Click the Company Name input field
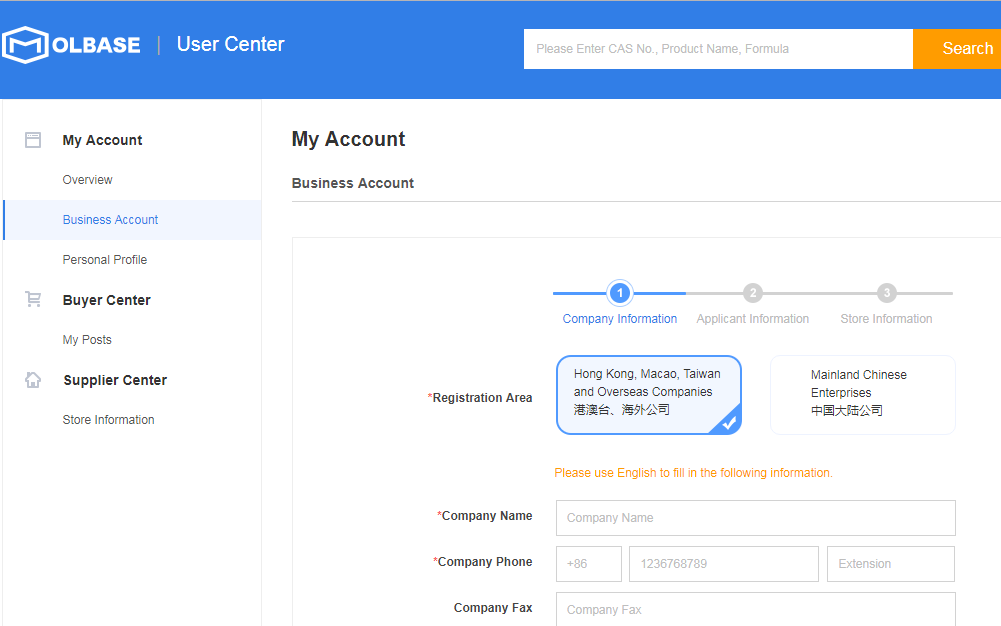Viewport: 1001px width, 626px height. click(x=756, y=518)
